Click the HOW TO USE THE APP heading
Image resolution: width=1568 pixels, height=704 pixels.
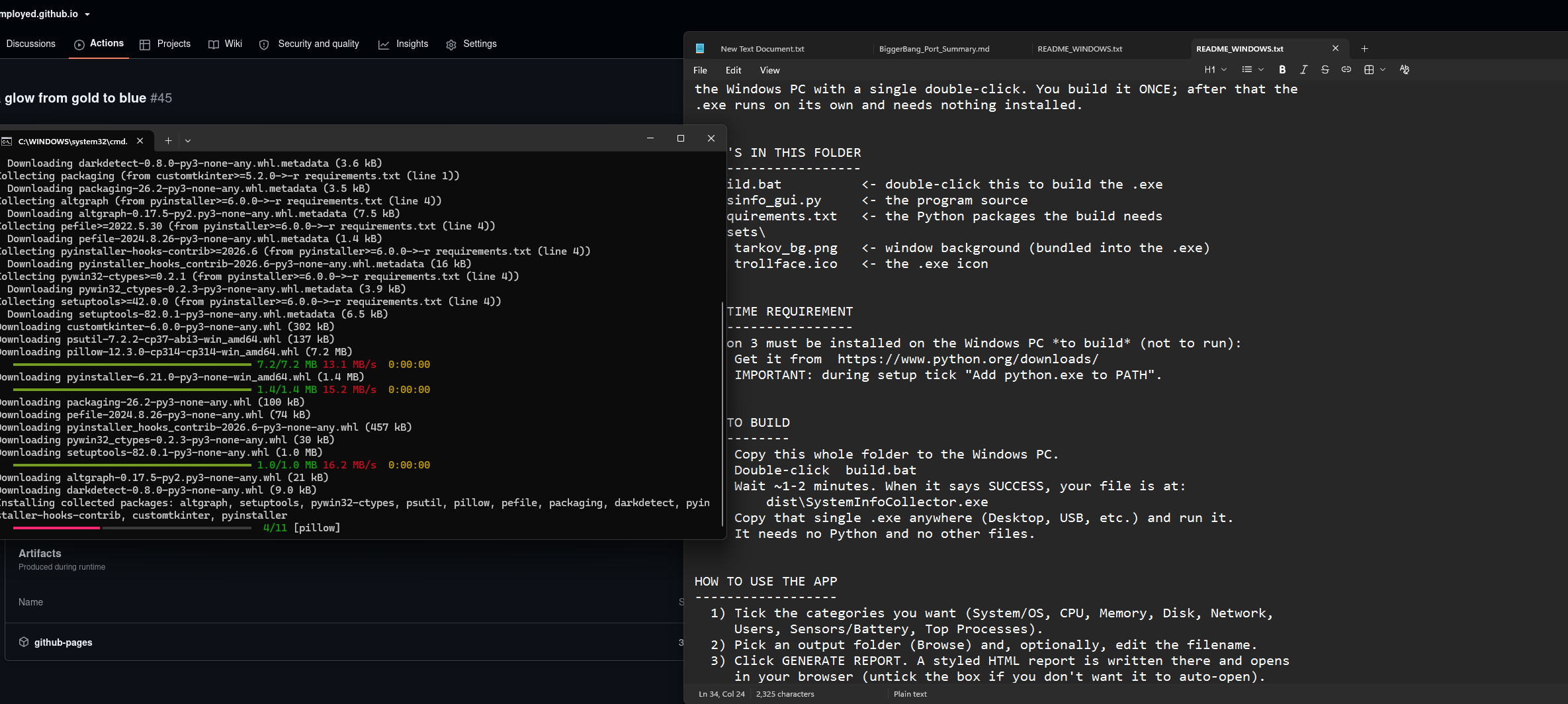pos(765,582)
